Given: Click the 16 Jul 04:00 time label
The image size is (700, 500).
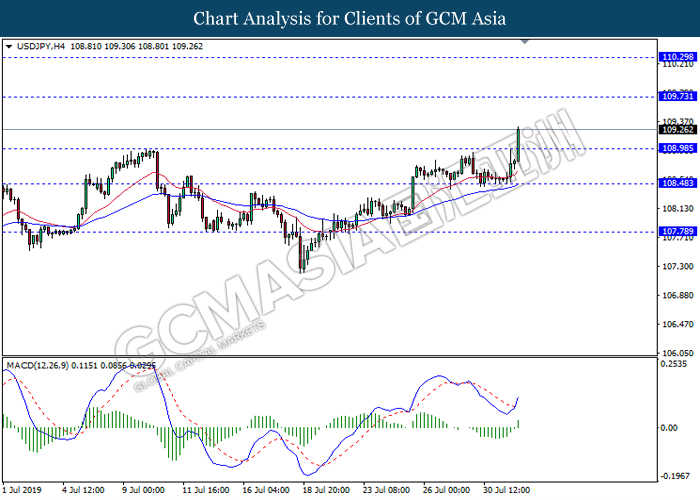Looking at the screenshot, I should pos(266,490).
